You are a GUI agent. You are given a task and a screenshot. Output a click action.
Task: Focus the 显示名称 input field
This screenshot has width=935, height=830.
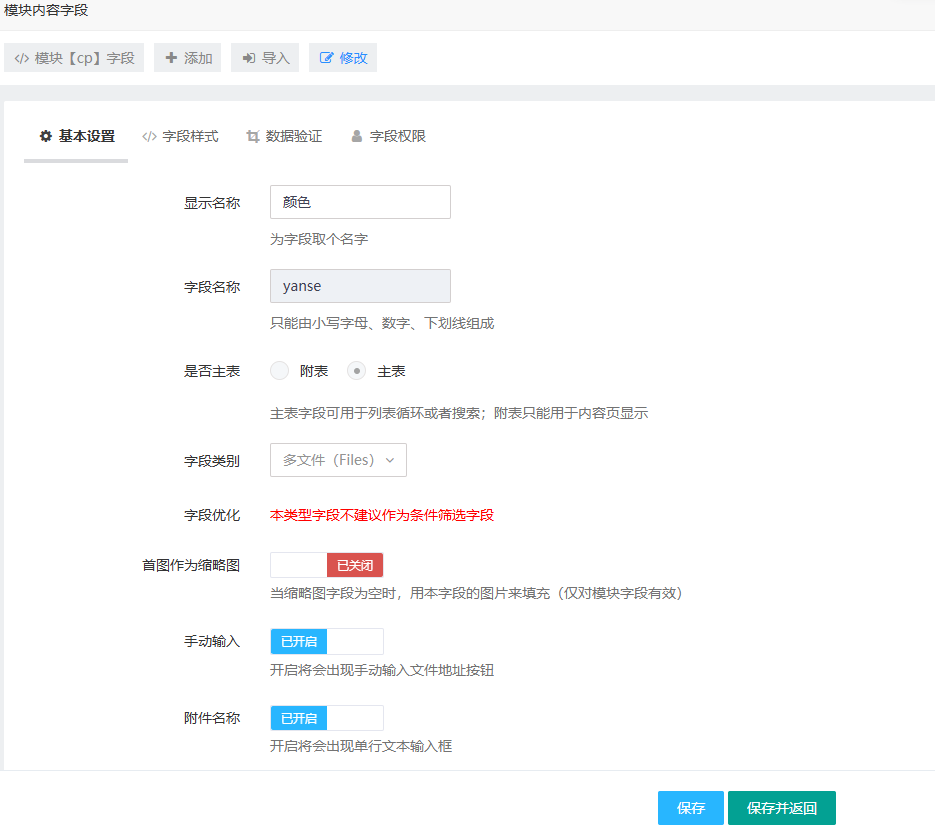pyautogui.click(x=360, y=202)
